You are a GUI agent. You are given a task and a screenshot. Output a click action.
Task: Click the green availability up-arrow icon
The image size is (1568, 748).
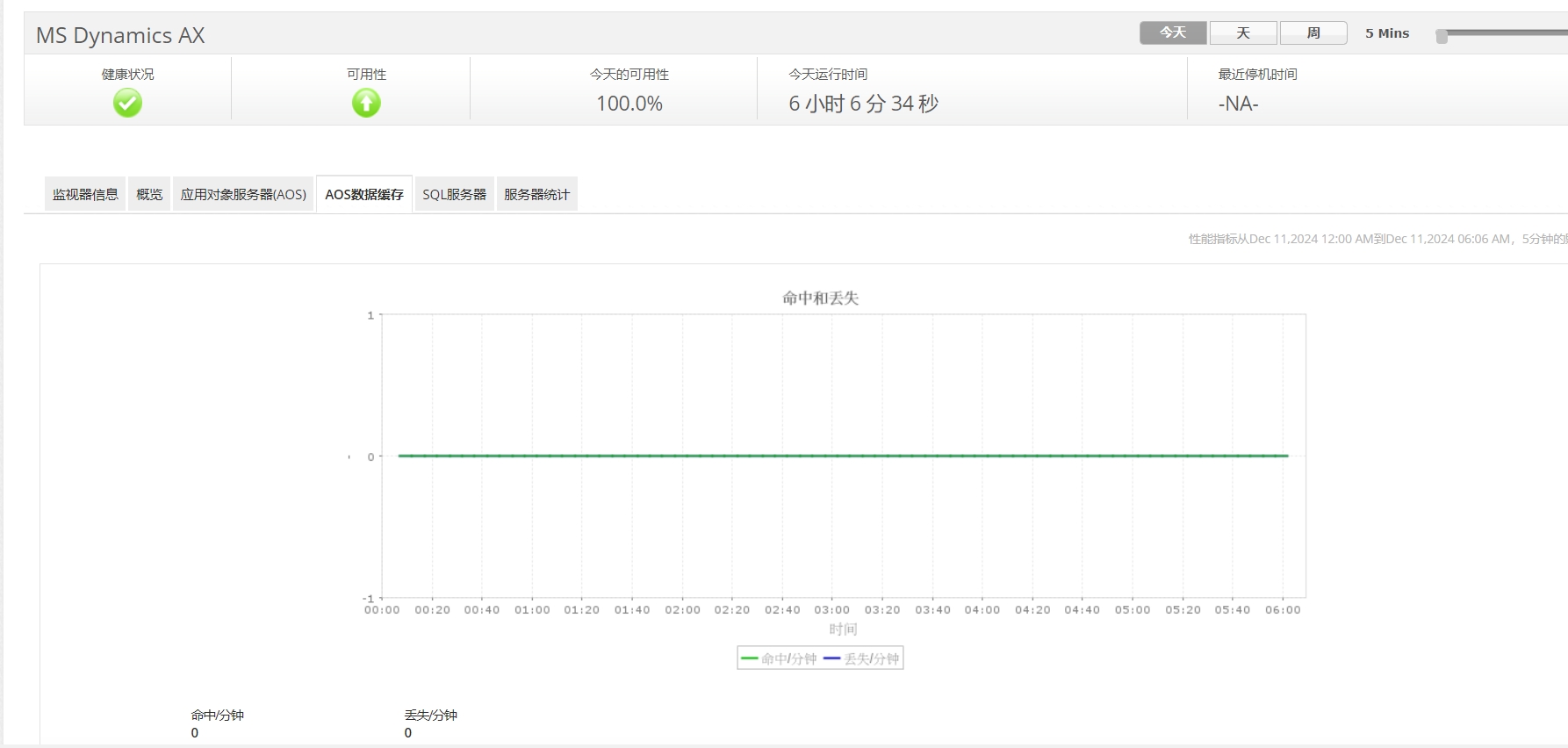coord(366,104)
